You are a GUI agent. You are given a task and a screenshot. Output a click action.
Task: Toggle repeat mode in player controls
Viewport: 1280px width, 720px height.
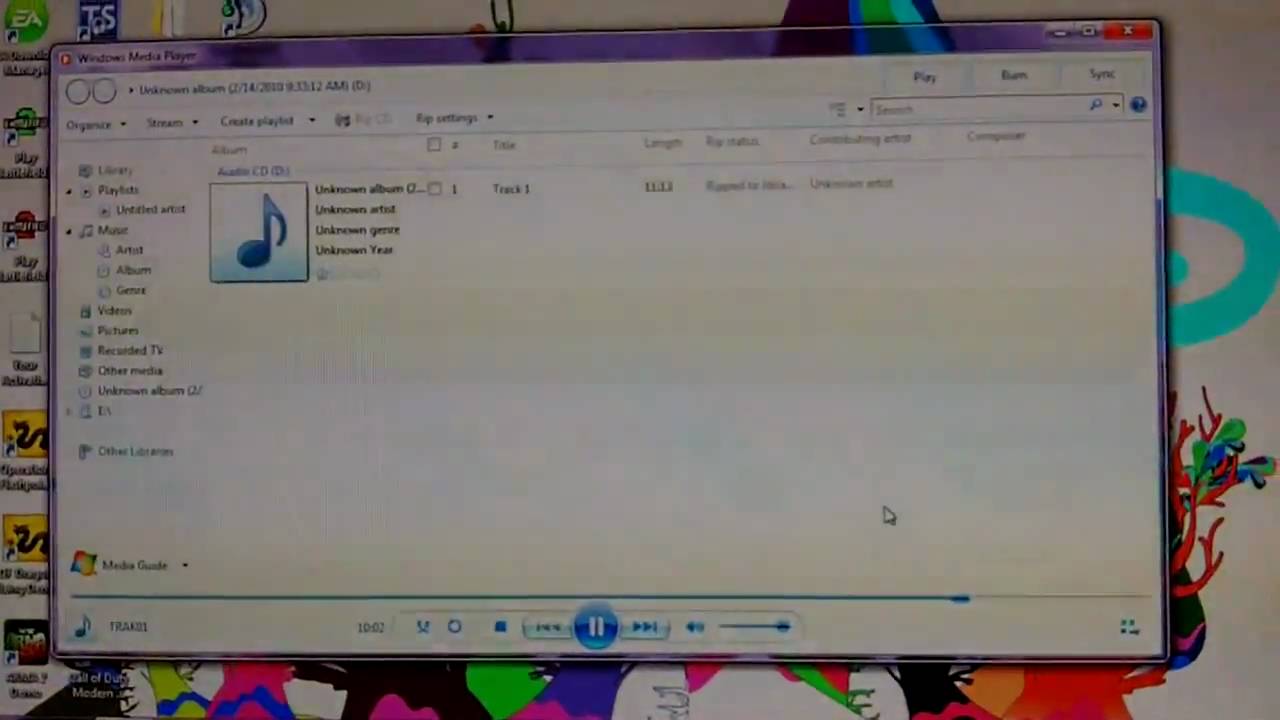tap(454, 627)
